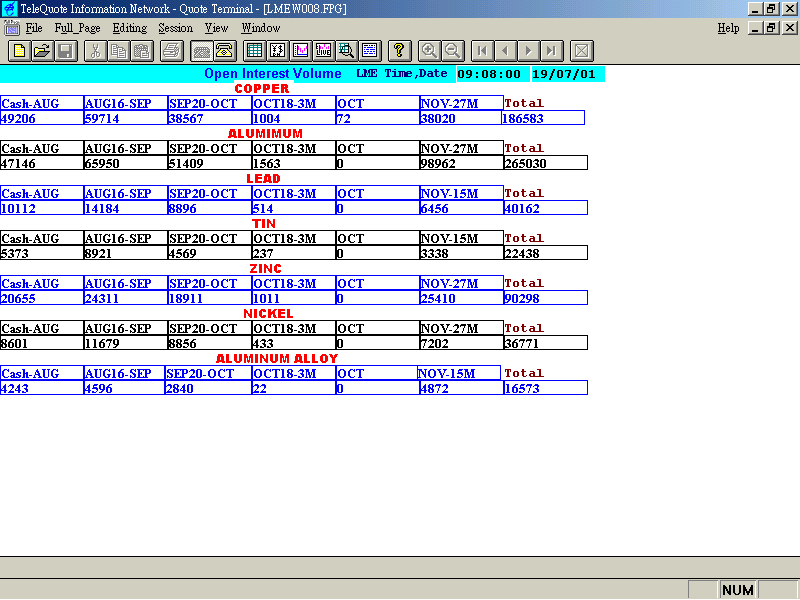Viewport: 800px width, 600px height.
Task: Open the Editing menu
Action: pos(129,28)
